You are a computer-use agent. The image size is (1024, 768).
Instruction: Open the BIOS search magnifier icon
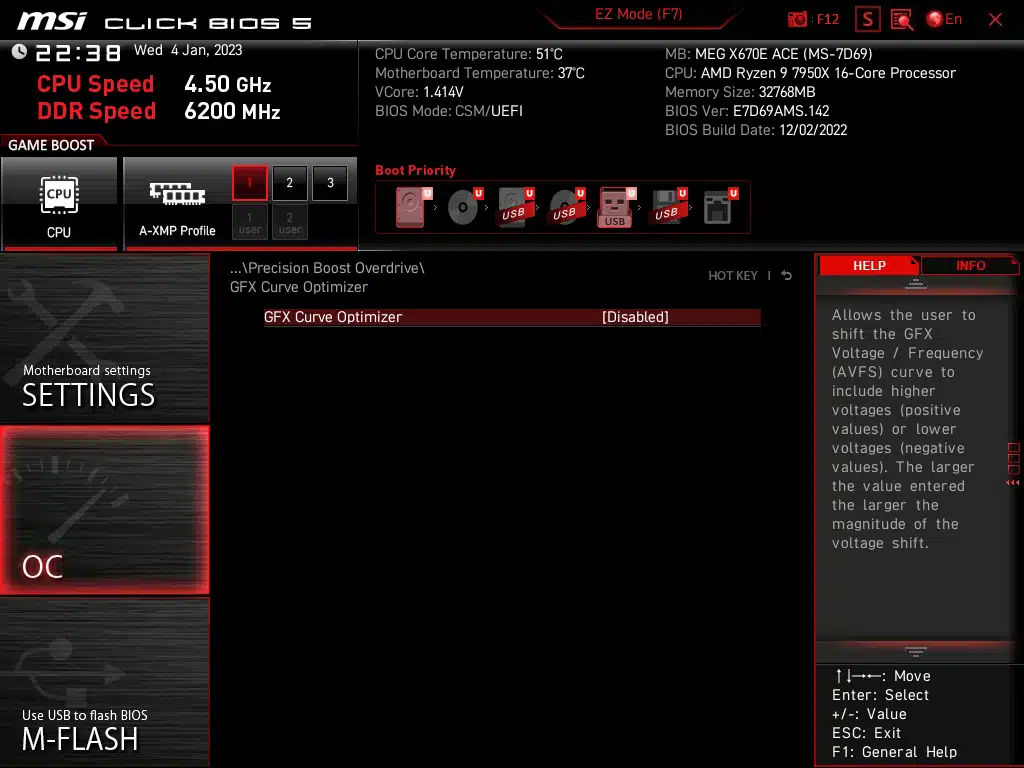pyautogui.click(x=902, y=20)
